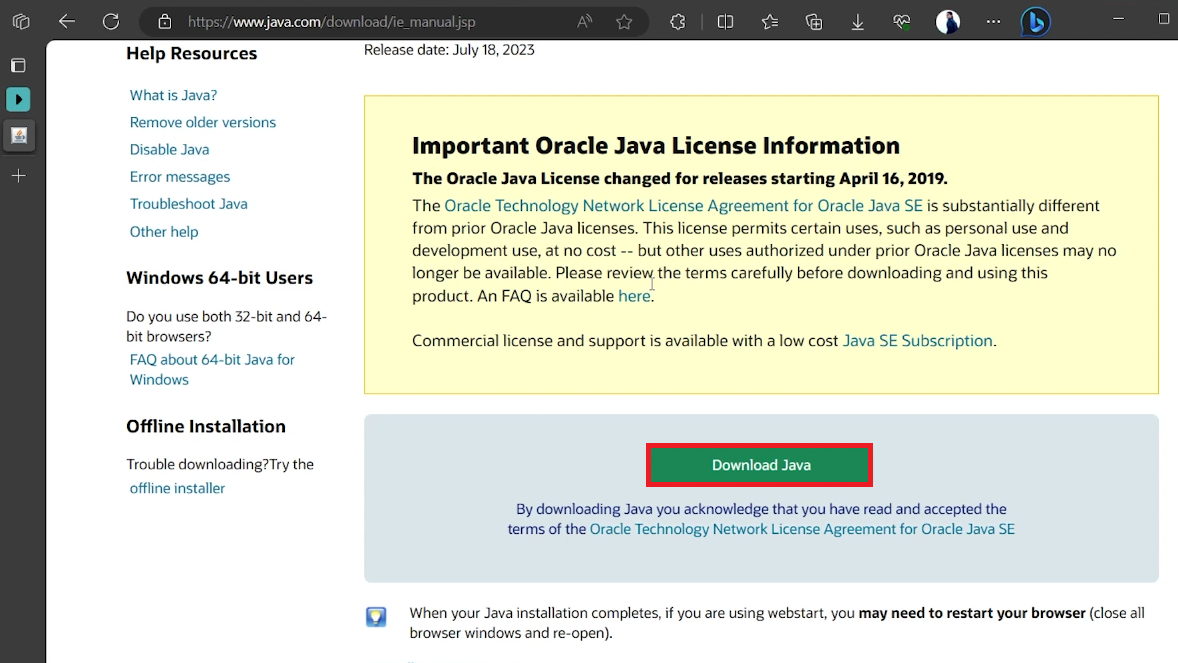Open the offline installer link
The width and height of the screenshot is (1178, 663).
pos(177,488)
